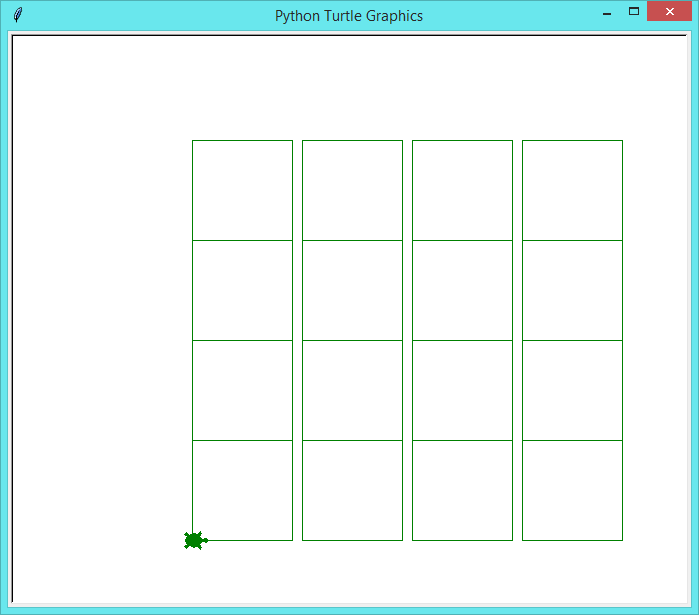Image resolution: width=699 pixels, height=615 pixels.
Task: Click the bottom square in the third column
Action: point(462,490)
